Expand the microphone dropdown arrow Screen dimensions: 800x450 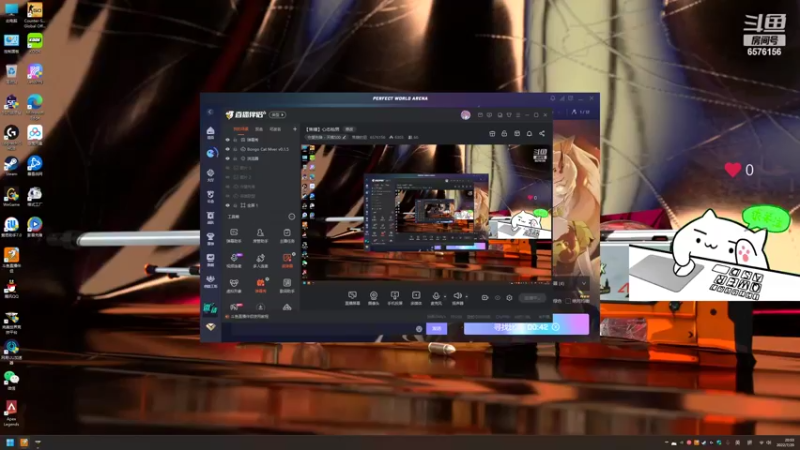(445, 296)
